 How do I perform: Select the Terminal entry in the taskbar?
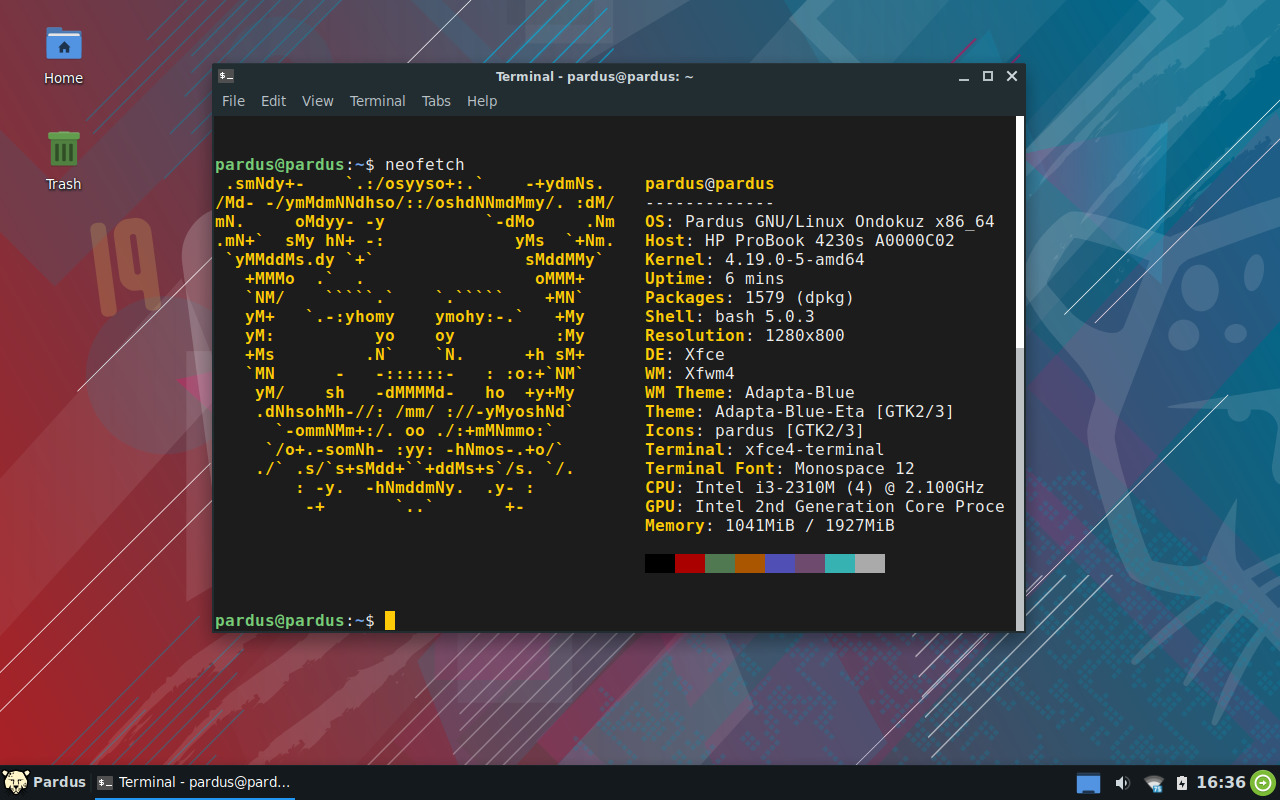pyautogui.click(x=193, y=783)
